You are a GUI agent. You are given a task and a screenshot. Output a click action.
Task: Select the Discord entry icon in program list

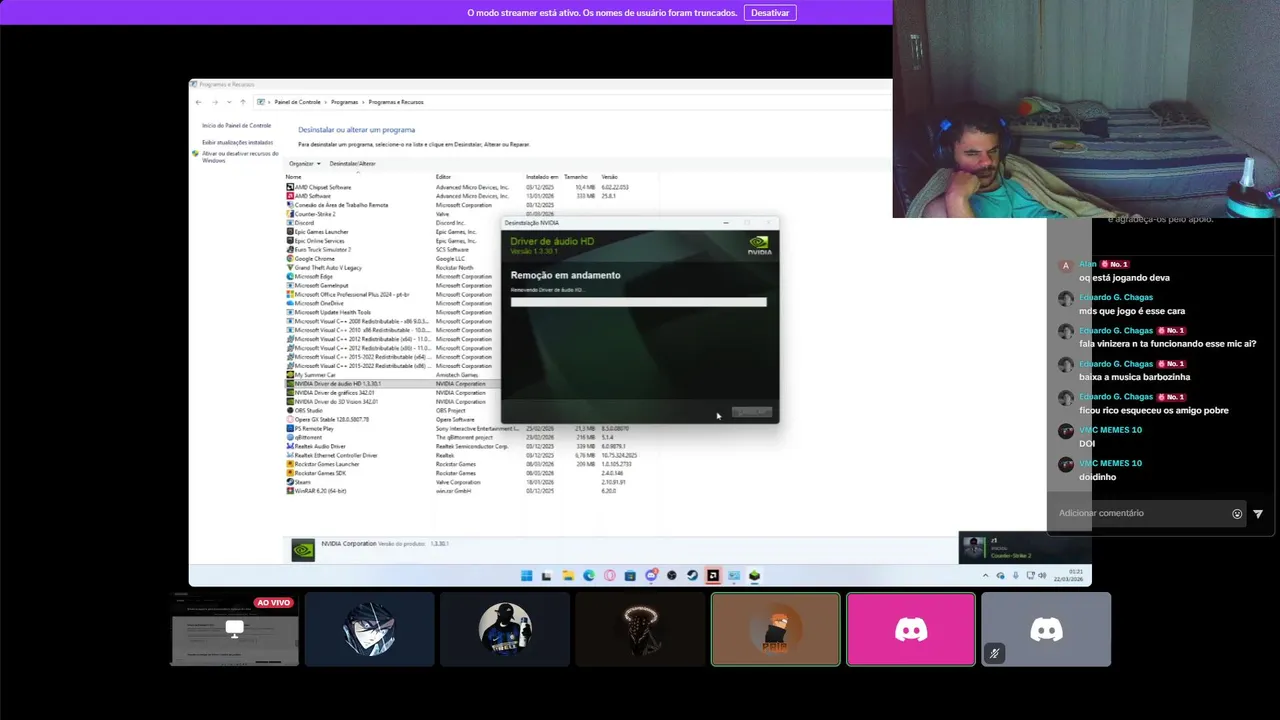coord(290,223)
